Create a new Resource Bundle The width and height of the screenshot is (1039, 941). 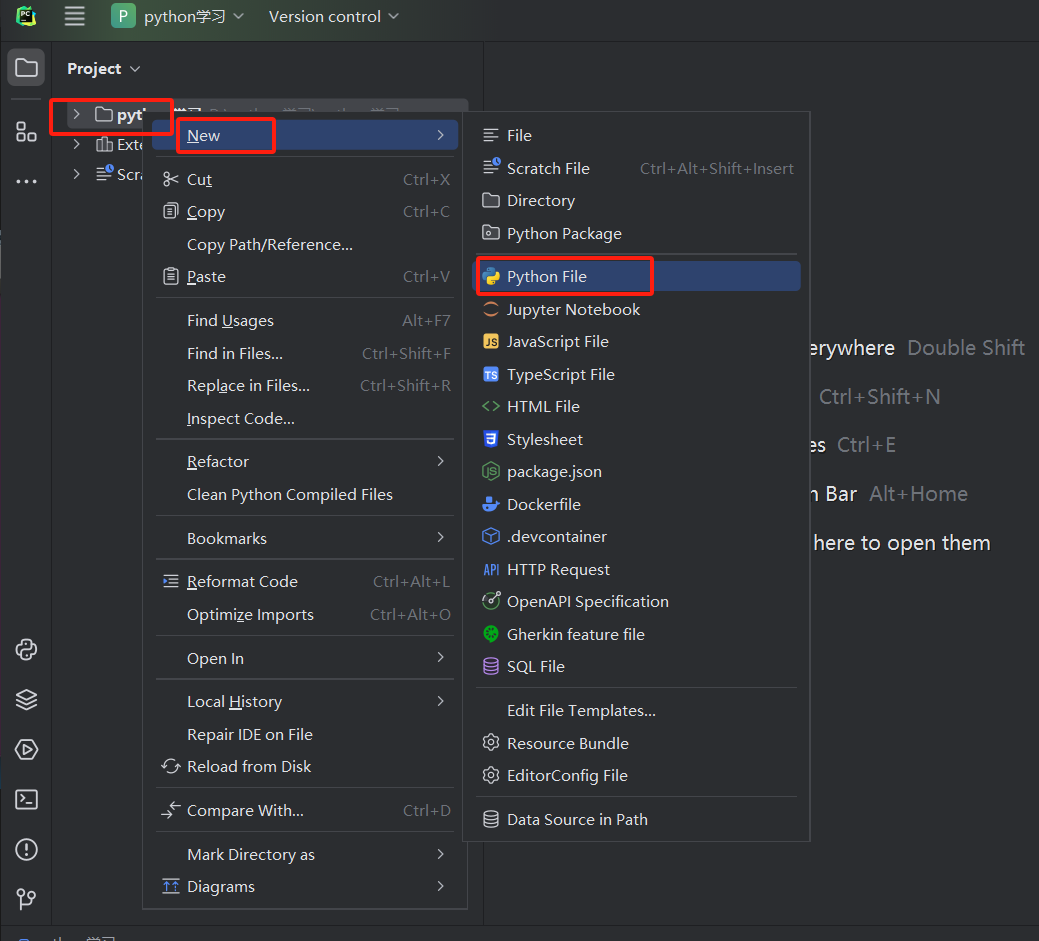(637, 743)
